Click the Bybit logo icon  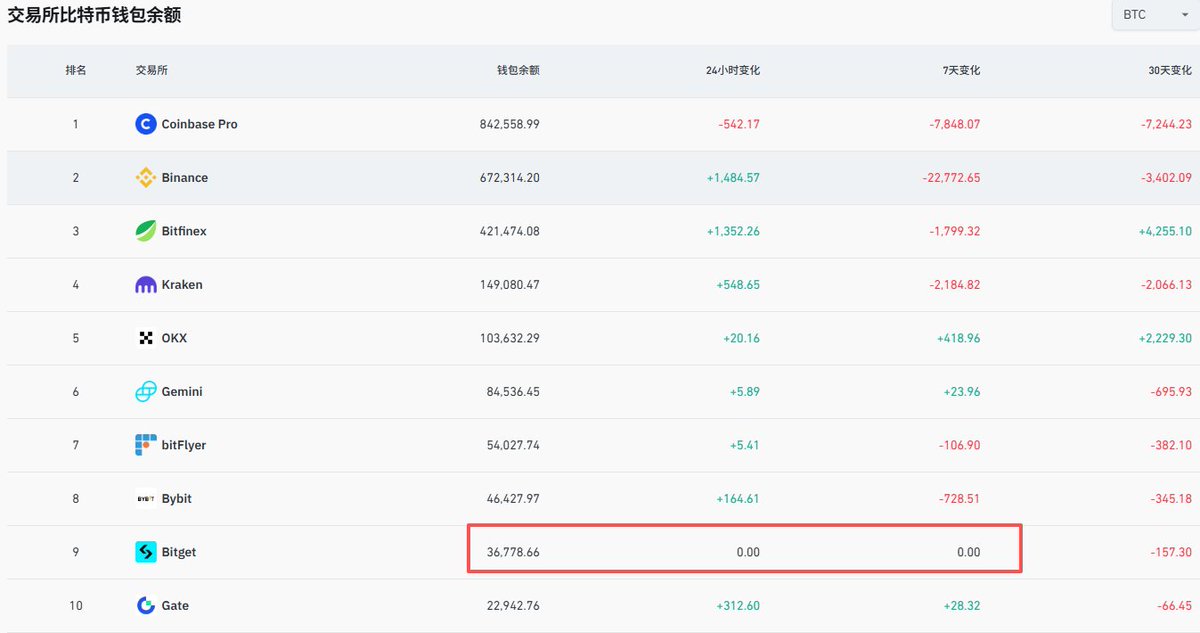[146, 499]
